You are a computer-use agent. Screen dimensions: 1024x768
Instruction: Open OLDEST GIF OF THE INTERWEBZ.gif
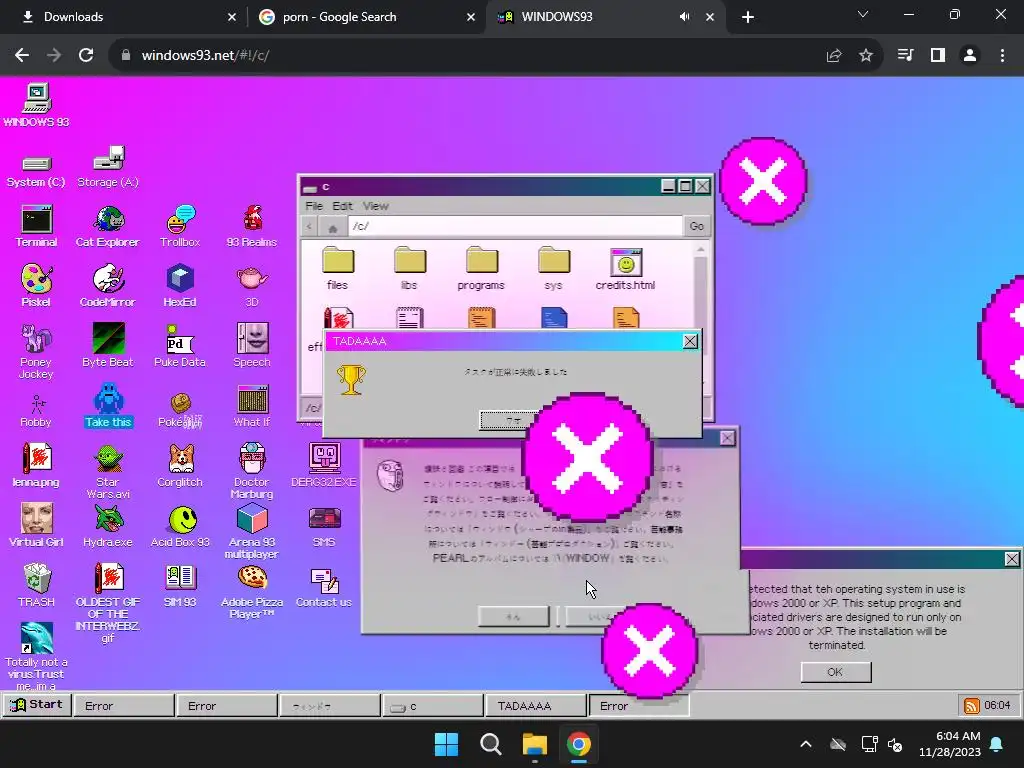[108, 603]
